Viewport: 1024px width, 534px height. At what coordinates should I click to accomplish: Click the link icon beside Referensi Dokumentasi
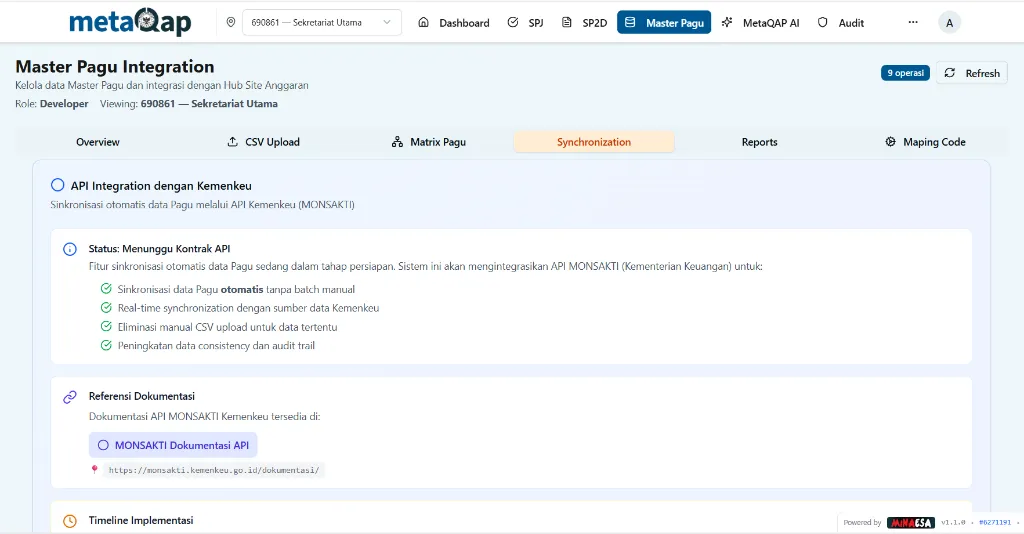[70, 397]
